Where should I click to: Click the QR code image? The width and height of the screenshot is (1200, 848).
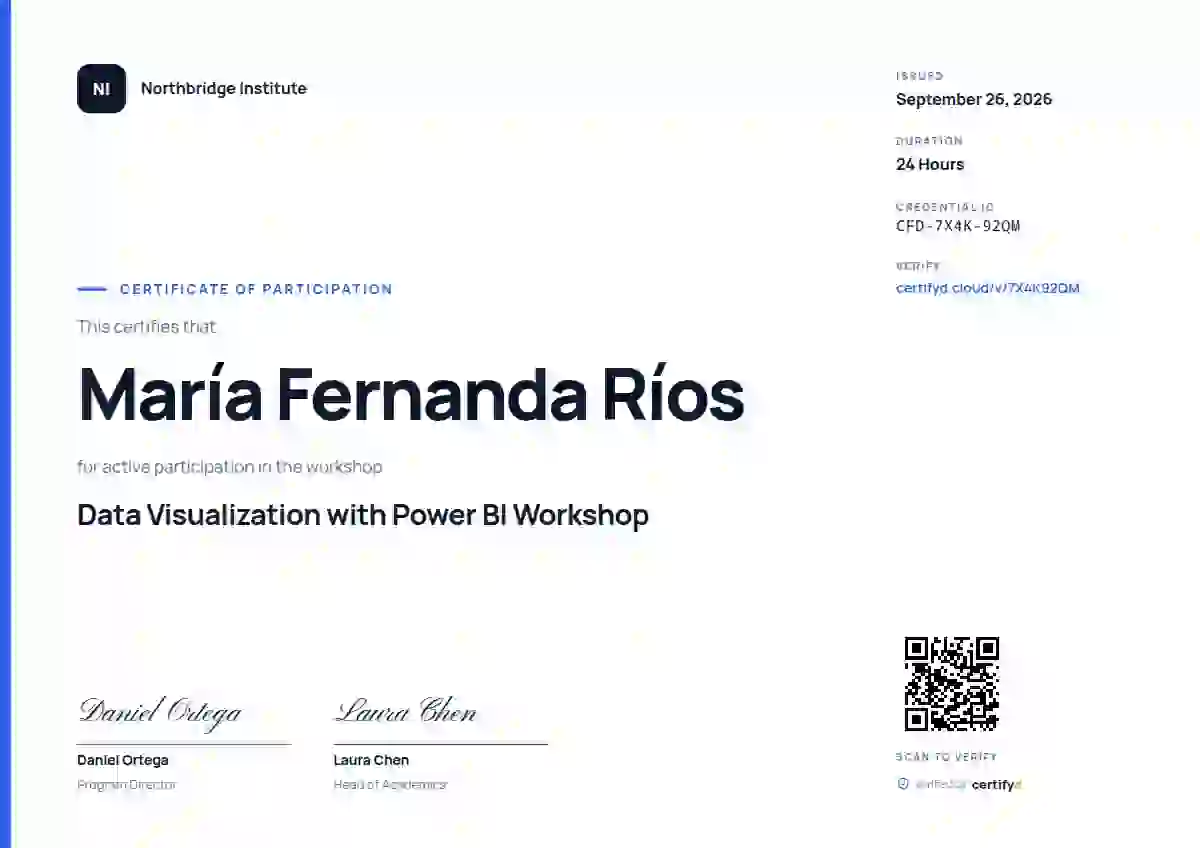point(952,684)
